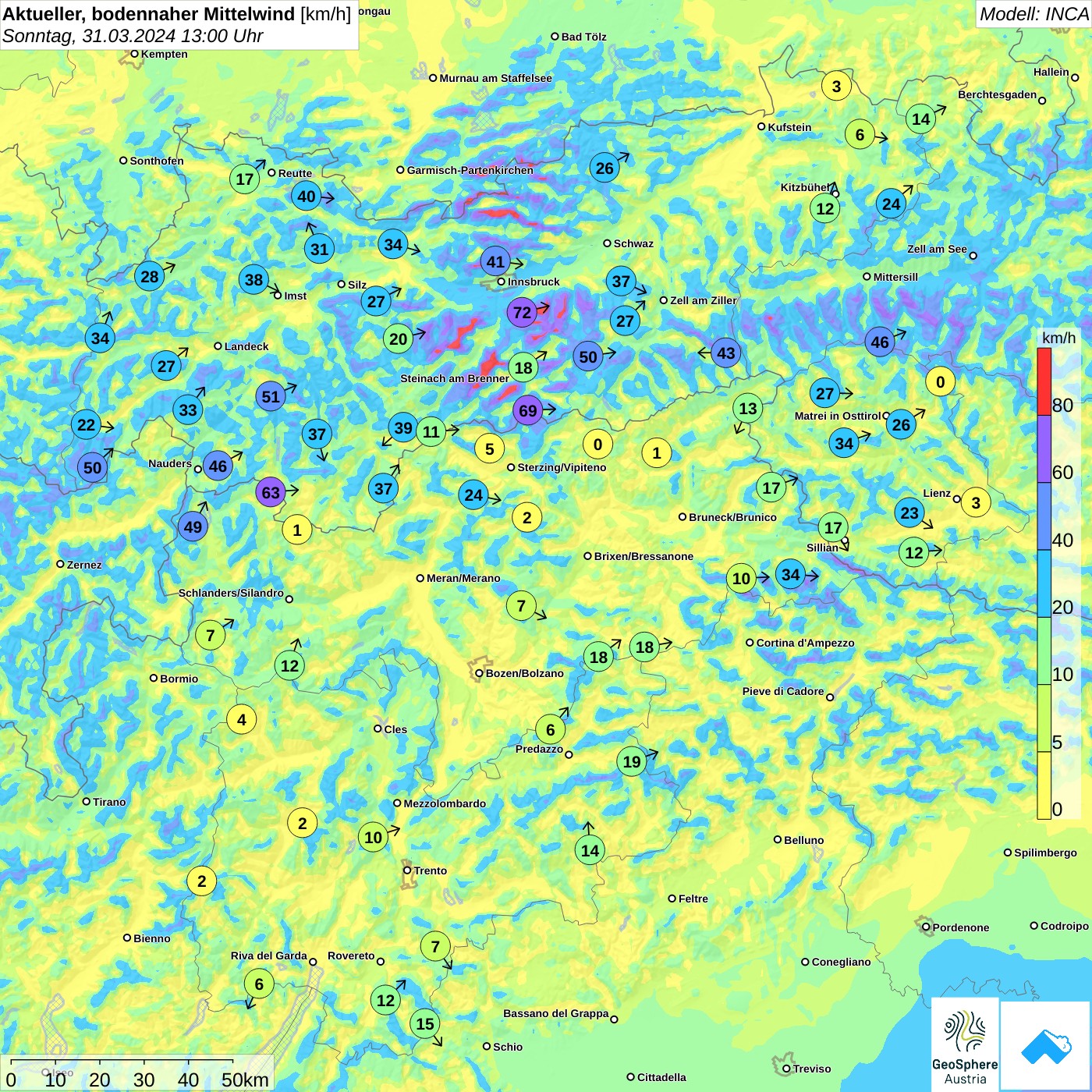The width and height of the screenshot is (1092, 1092).
Task: Click the Schlanders/Silandro label
Action: coord(231,593)
